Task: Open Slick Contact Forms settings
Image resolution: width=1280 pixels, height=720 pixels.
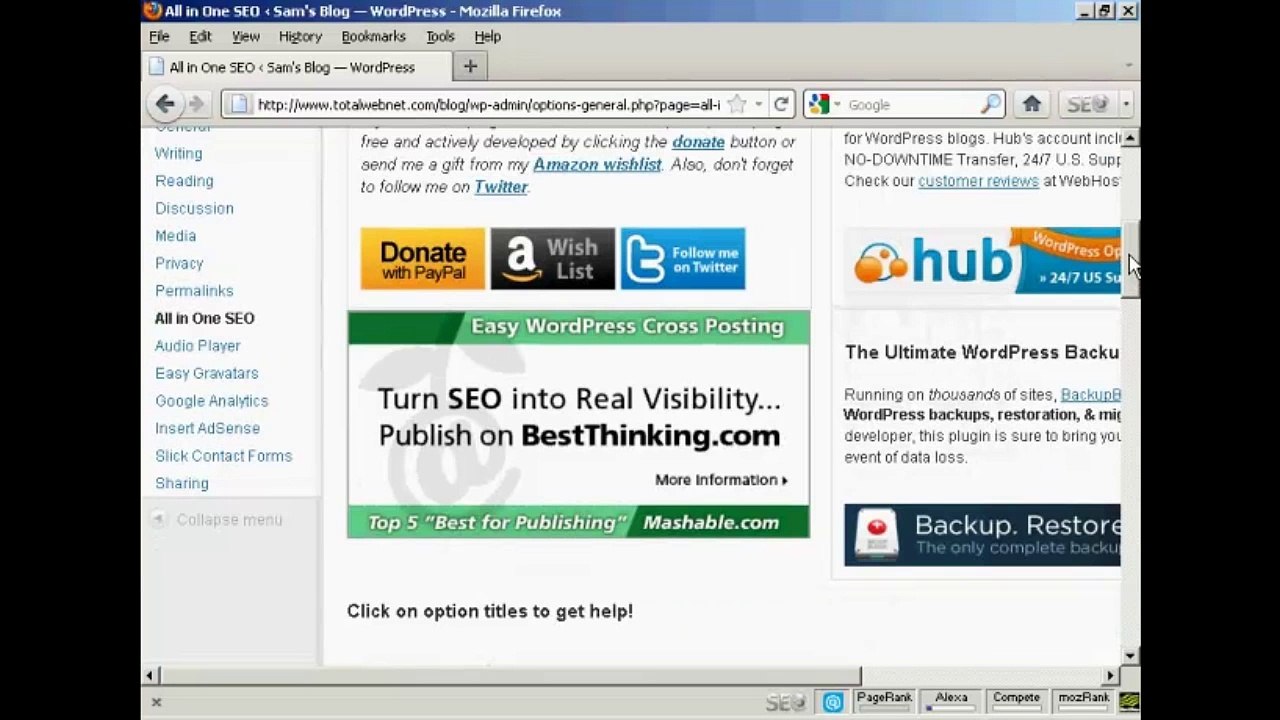Action: click(223, 456)
